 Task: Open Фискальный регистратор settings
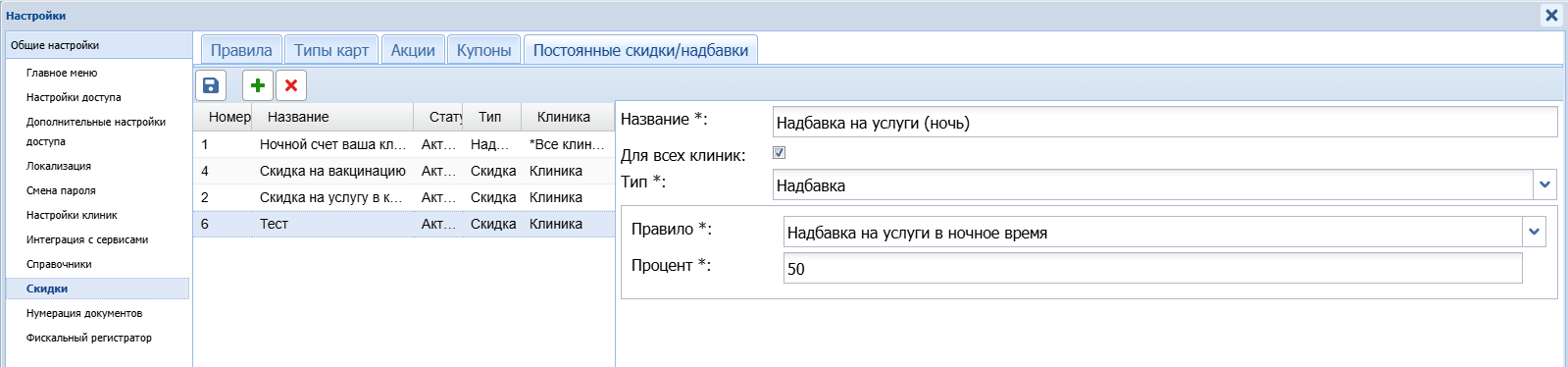(x=89, y=338)
